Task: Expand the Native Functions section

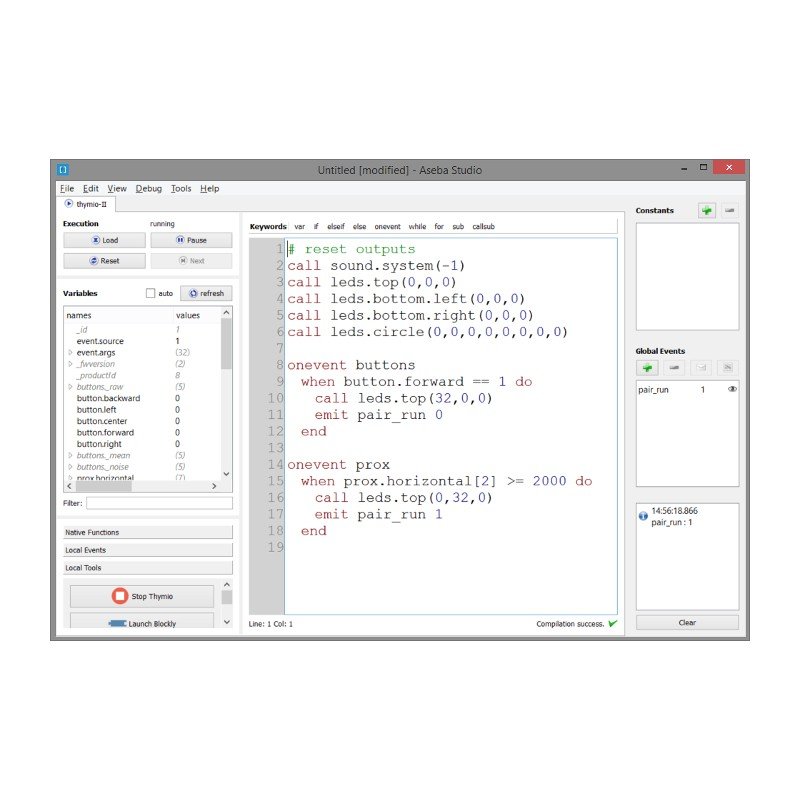Action: tap(148, 533)
